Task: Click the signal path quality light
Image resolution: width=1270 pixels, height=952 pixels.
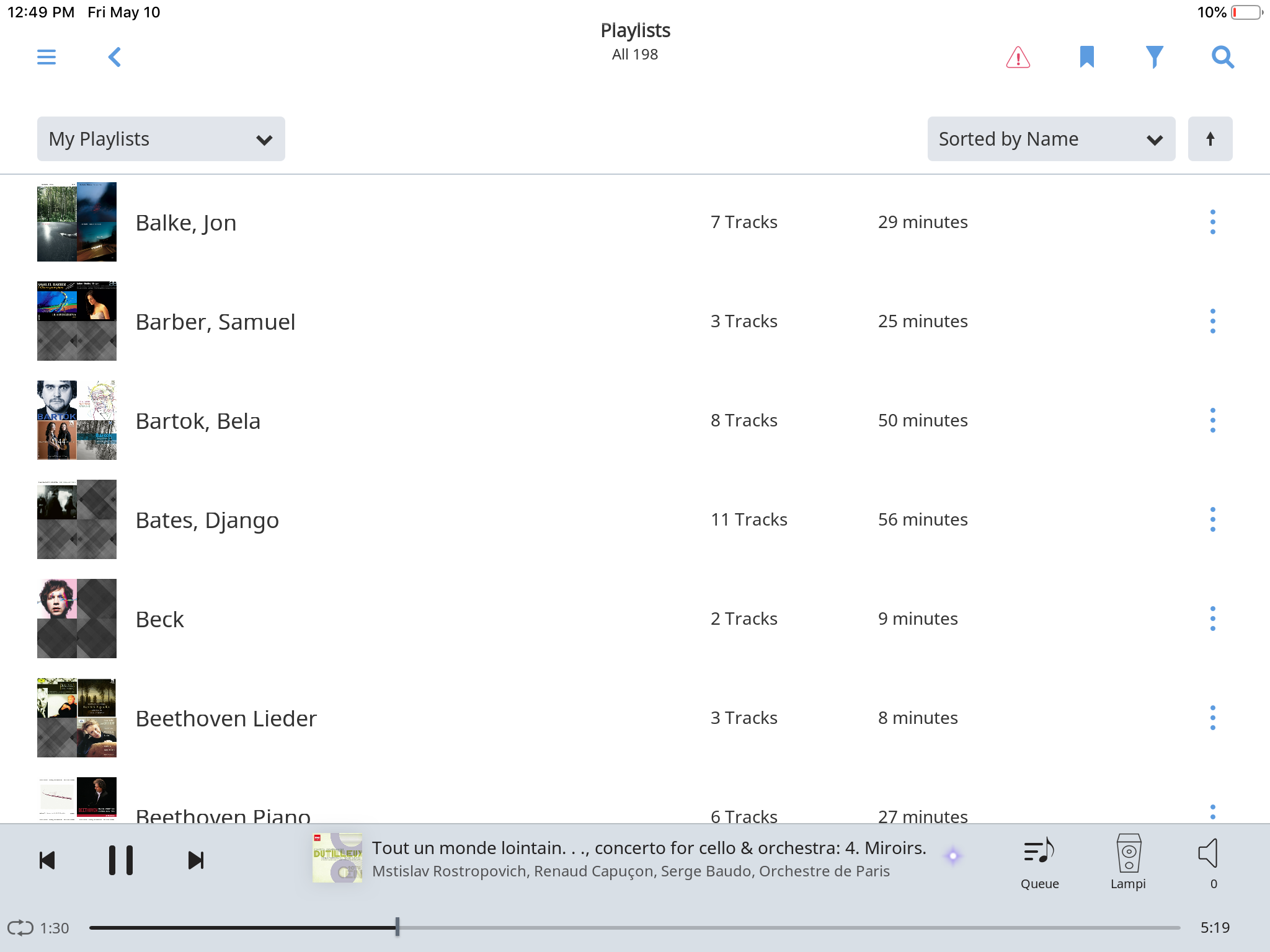Action: (x=953, y=857)
